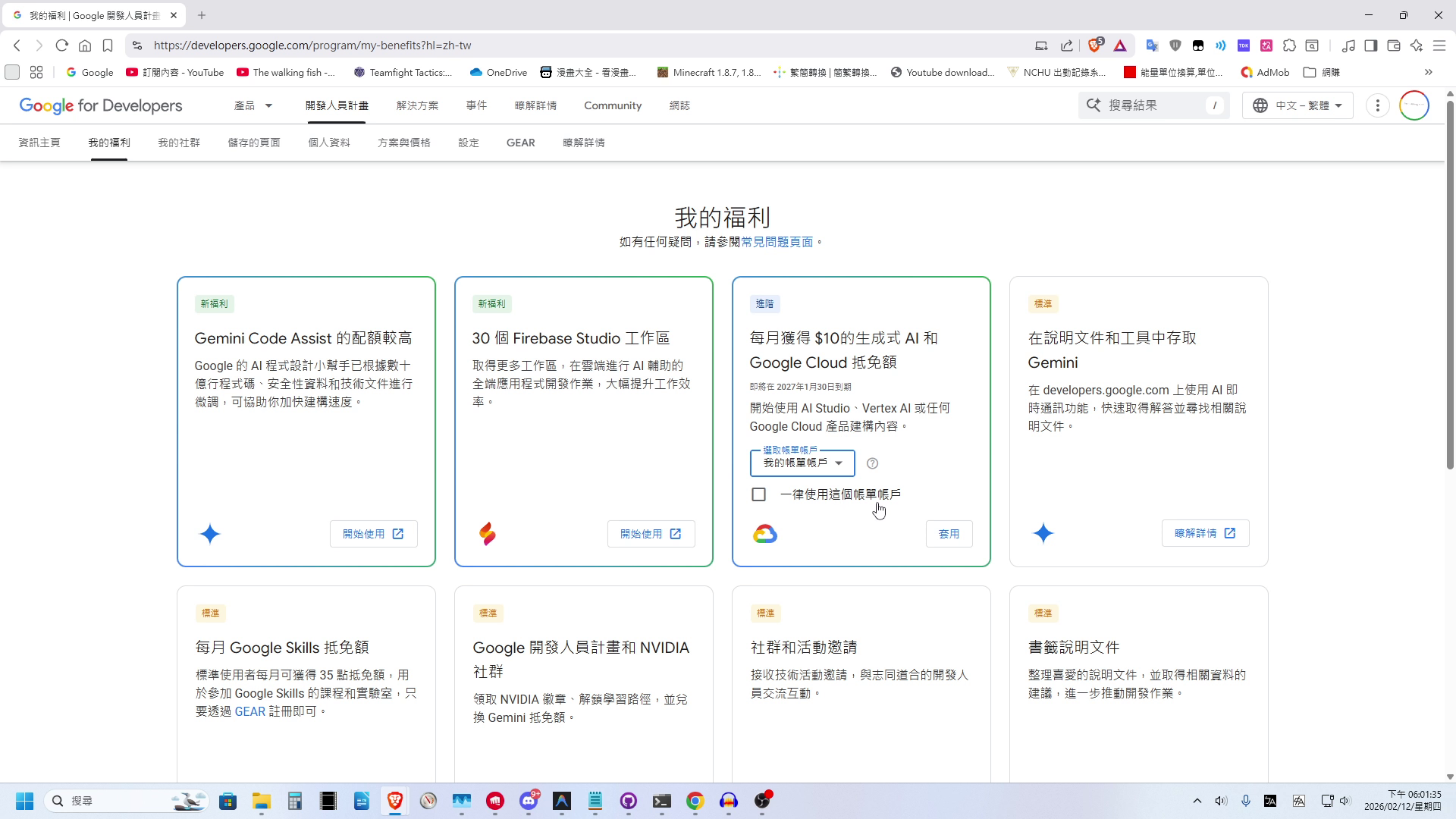Tick the 一律使用這個帳單帳戶 checkbox
The image size is (1456, 819).
click(x=758, y=494)
